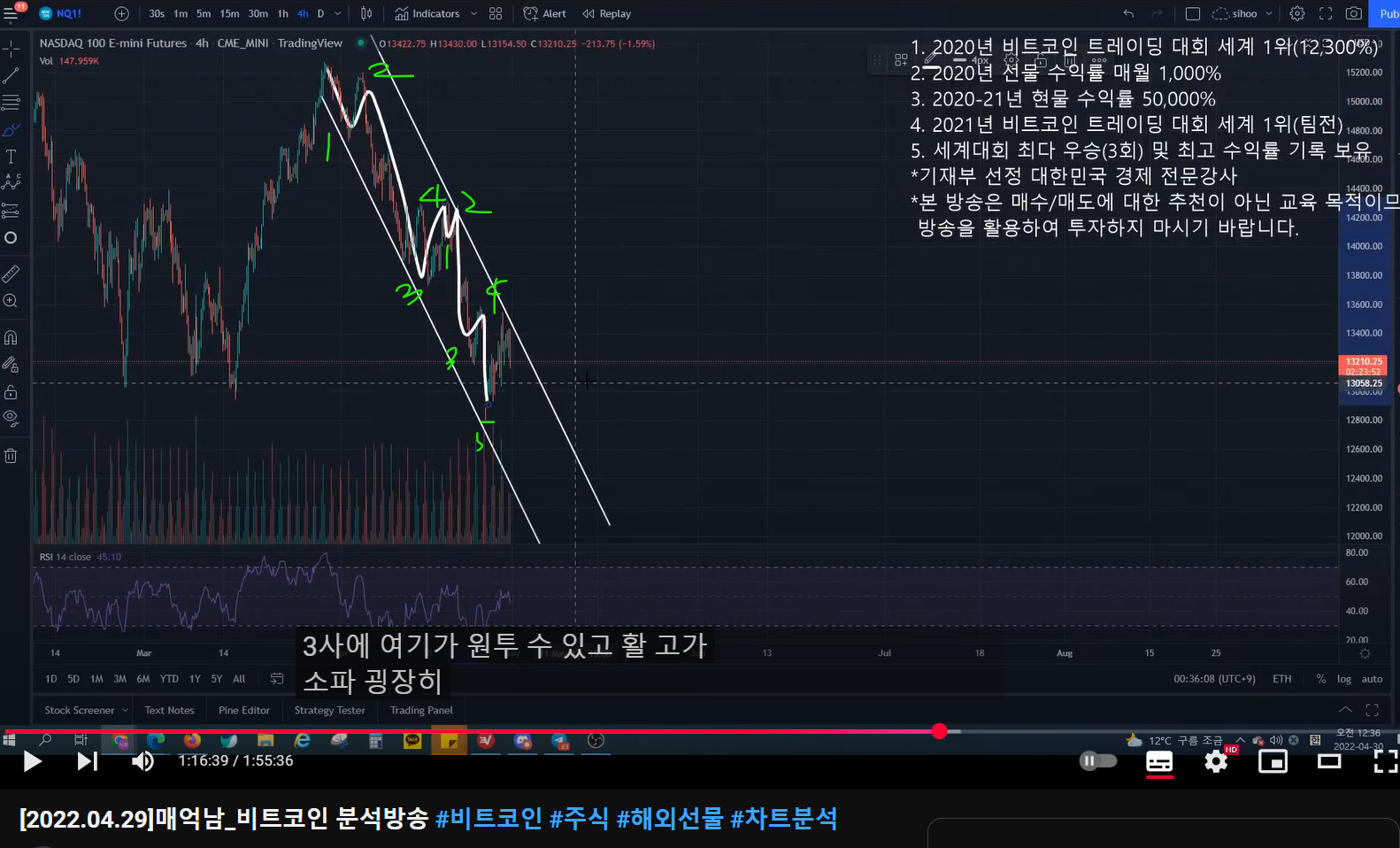Toggle auto scale mode
The width and height of the screenshot is (1400, 848).
pos(1372,679)
